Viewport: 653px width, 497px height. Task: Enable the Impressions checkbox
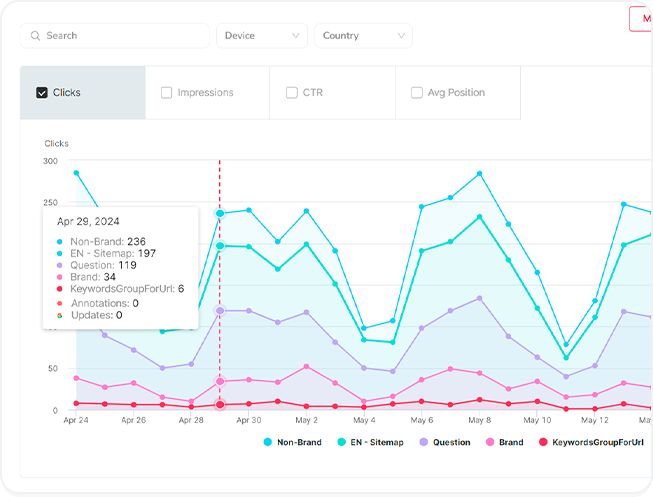[167, 93]
